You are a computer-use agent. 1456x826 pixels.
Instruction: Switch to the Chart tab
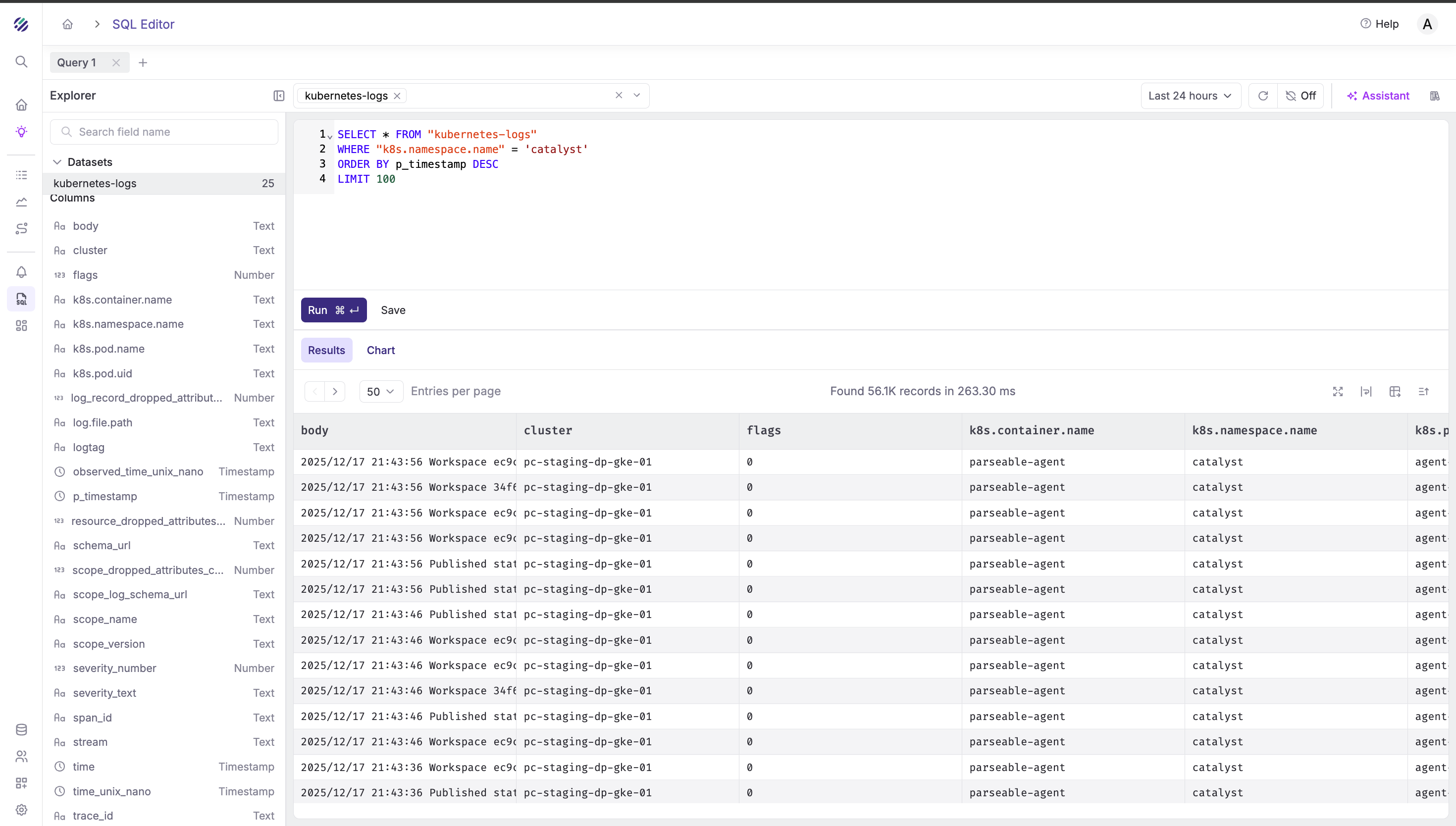click(381, 350)
